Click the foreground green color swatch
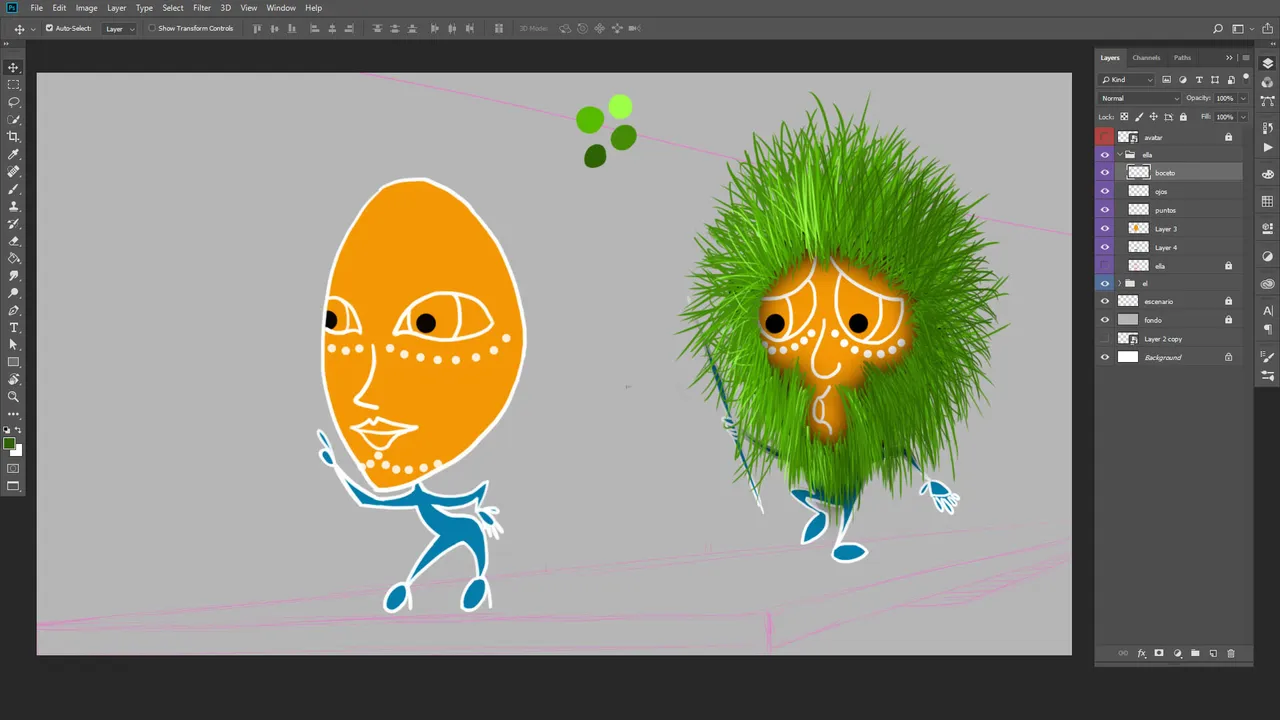This screenshot has width=1280, height=720. (x=9, y=443)
